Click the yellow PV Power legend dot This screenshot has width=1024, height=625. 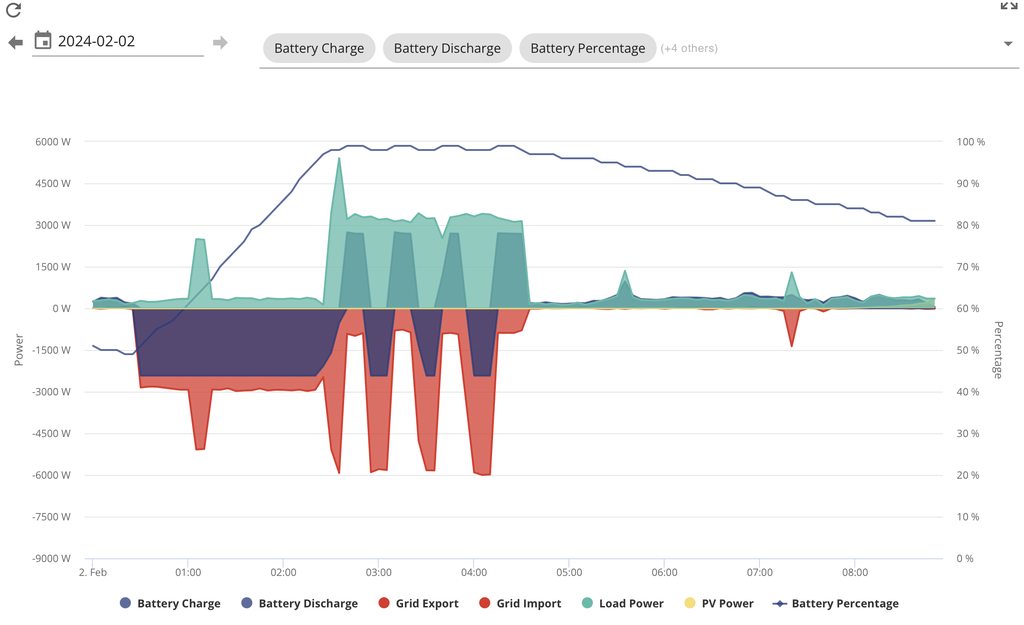690,603
